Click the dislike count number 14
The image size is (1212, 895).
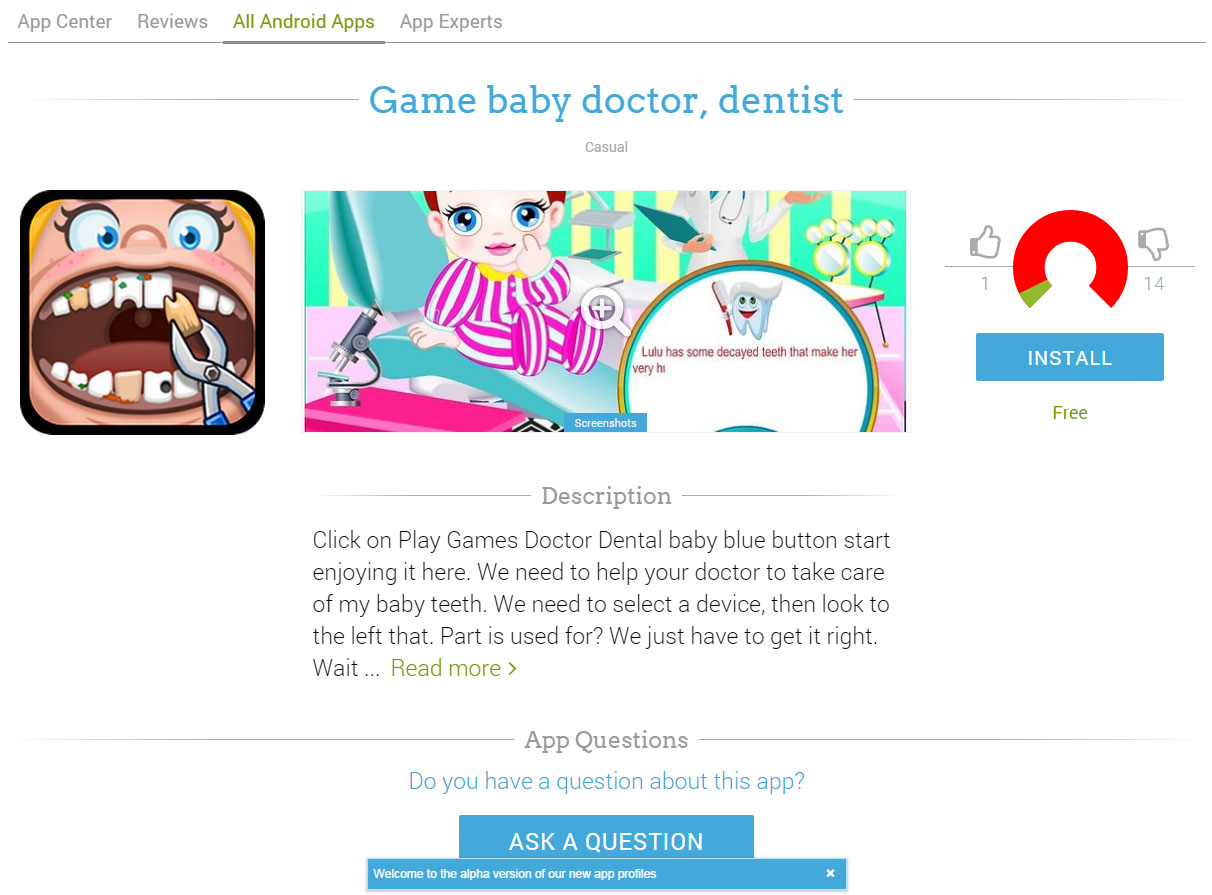point(1154,284)
